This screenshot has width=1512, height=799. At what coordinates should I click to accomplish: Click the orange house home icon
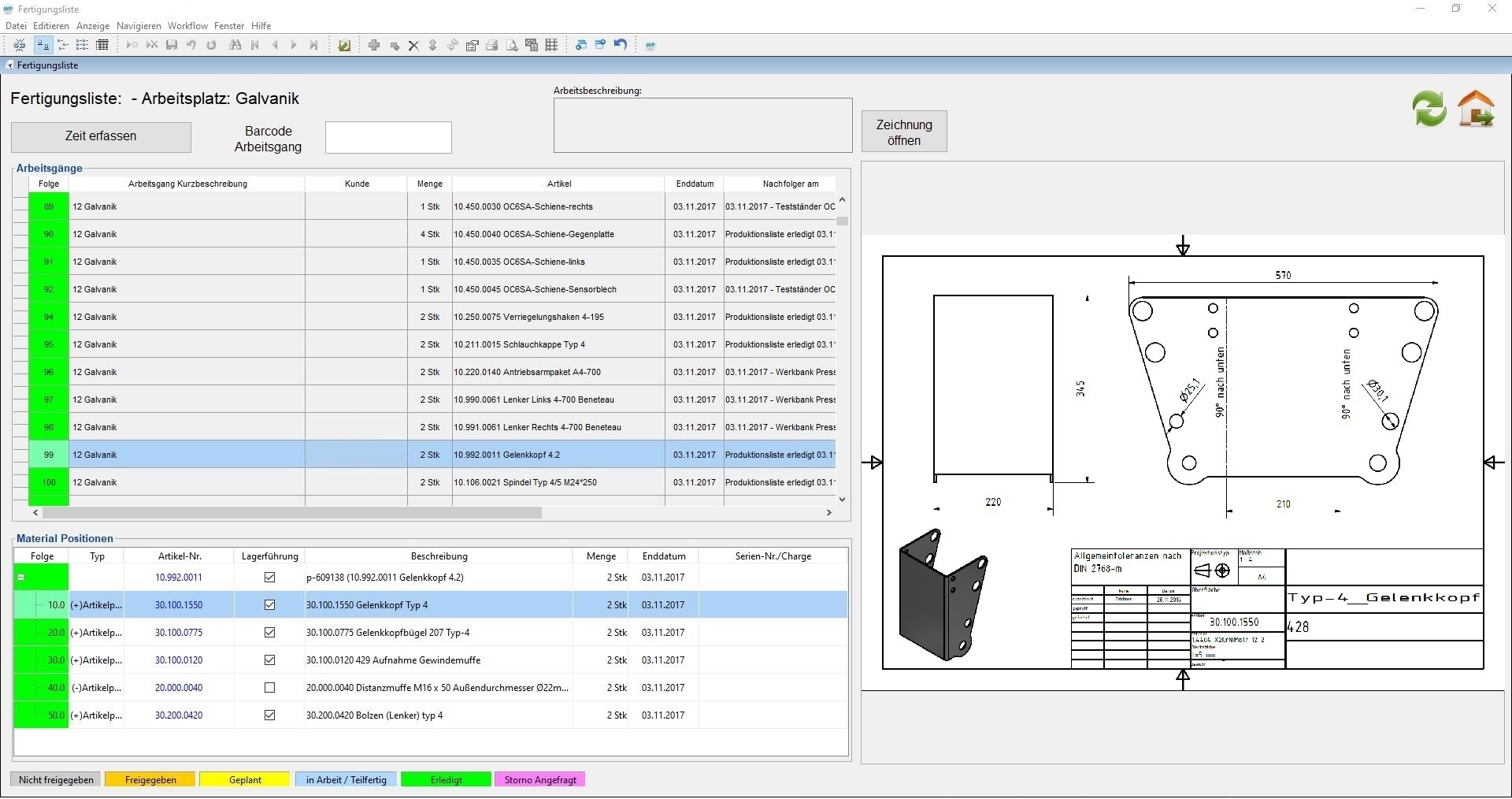[1476, 109]
